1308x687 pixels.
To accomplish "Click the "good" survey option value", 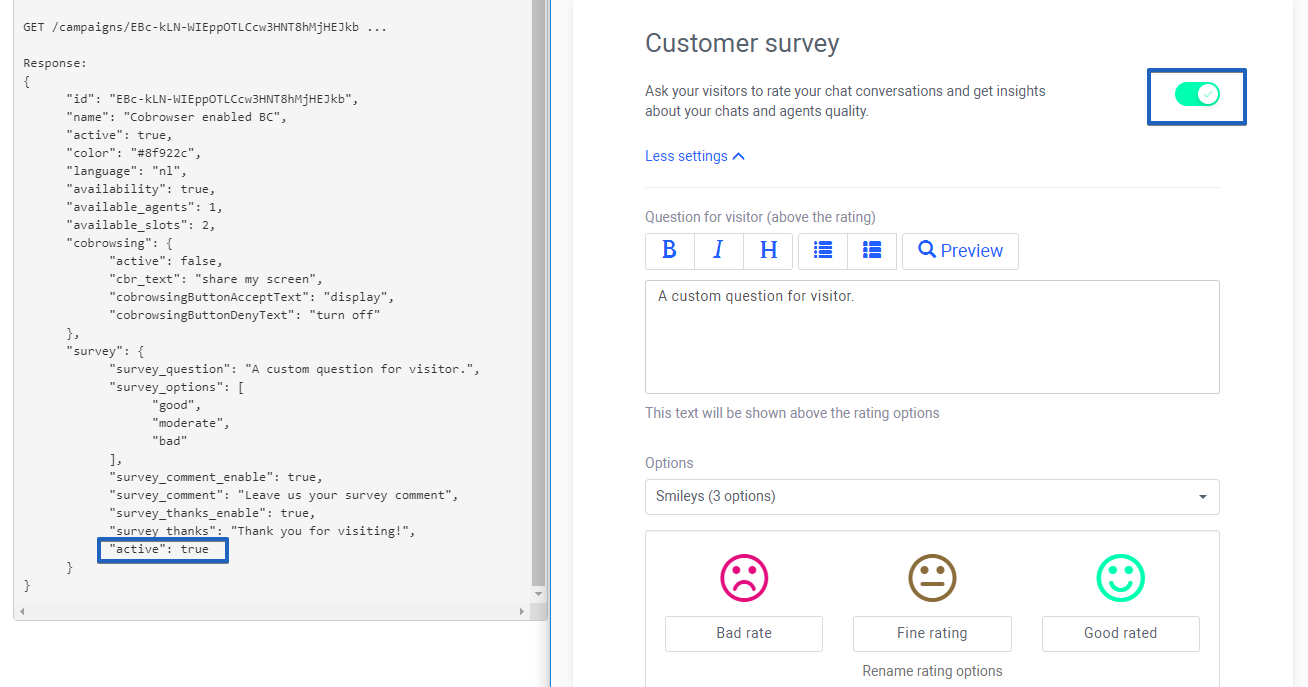I will point(177,405).
